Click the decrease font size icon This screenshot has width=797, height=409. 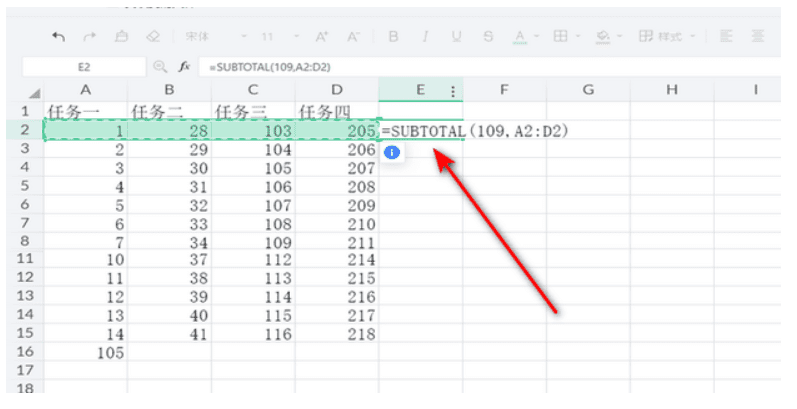click(x=352, y=36)
